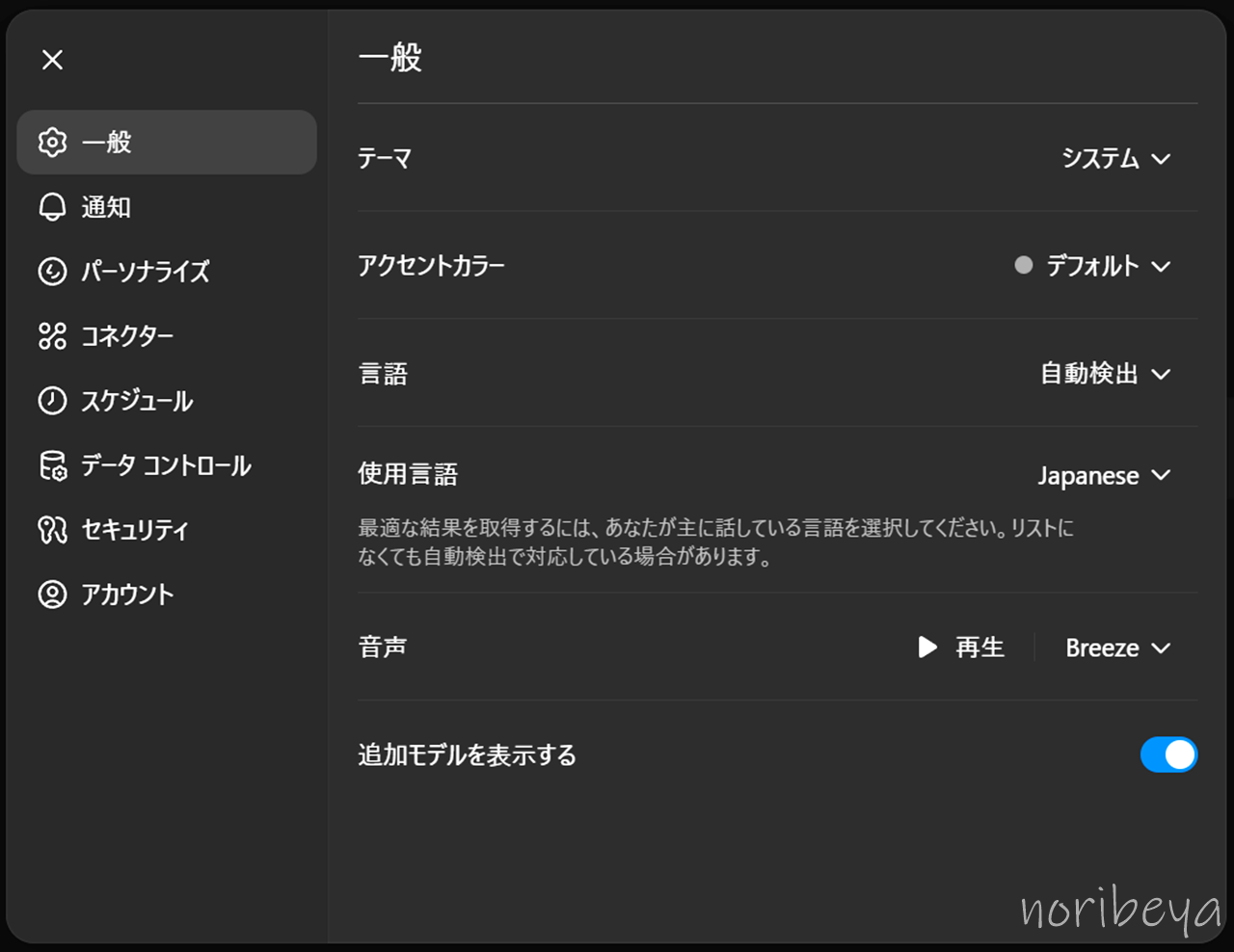The image size is (1234, 952).
Task: Open the テーマ dropdown showing システム
Action: click(x=1115, y=158)
